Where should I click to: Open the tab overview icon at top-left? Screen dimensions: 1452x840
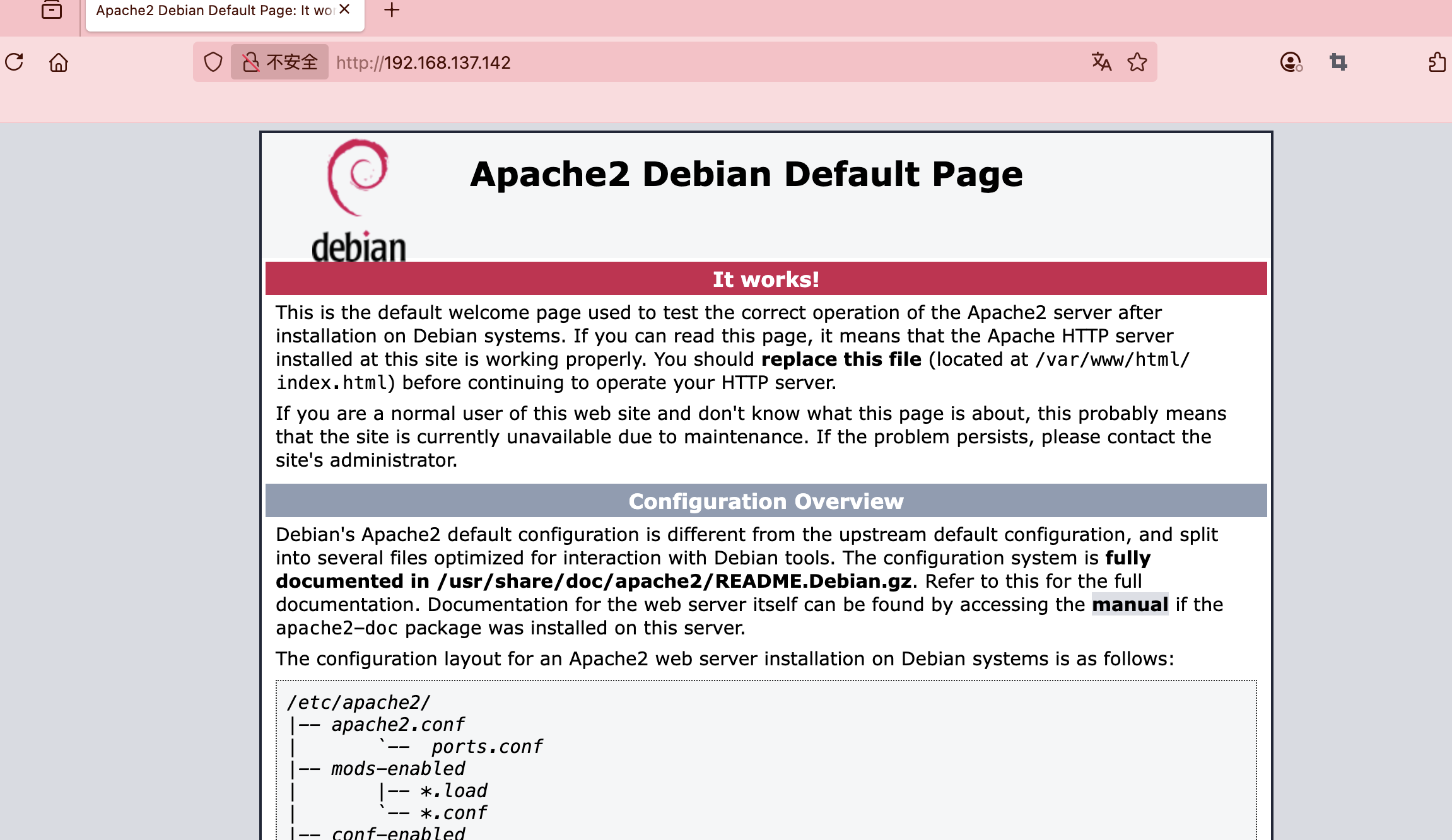click(52, 10)
